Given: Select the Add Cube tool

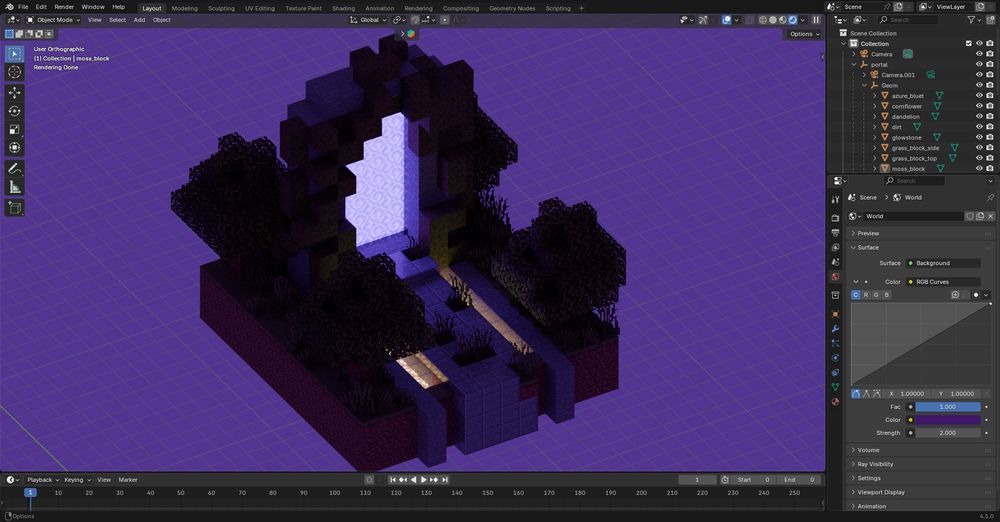Looking at the screenshot, I should tap(15, 207).
